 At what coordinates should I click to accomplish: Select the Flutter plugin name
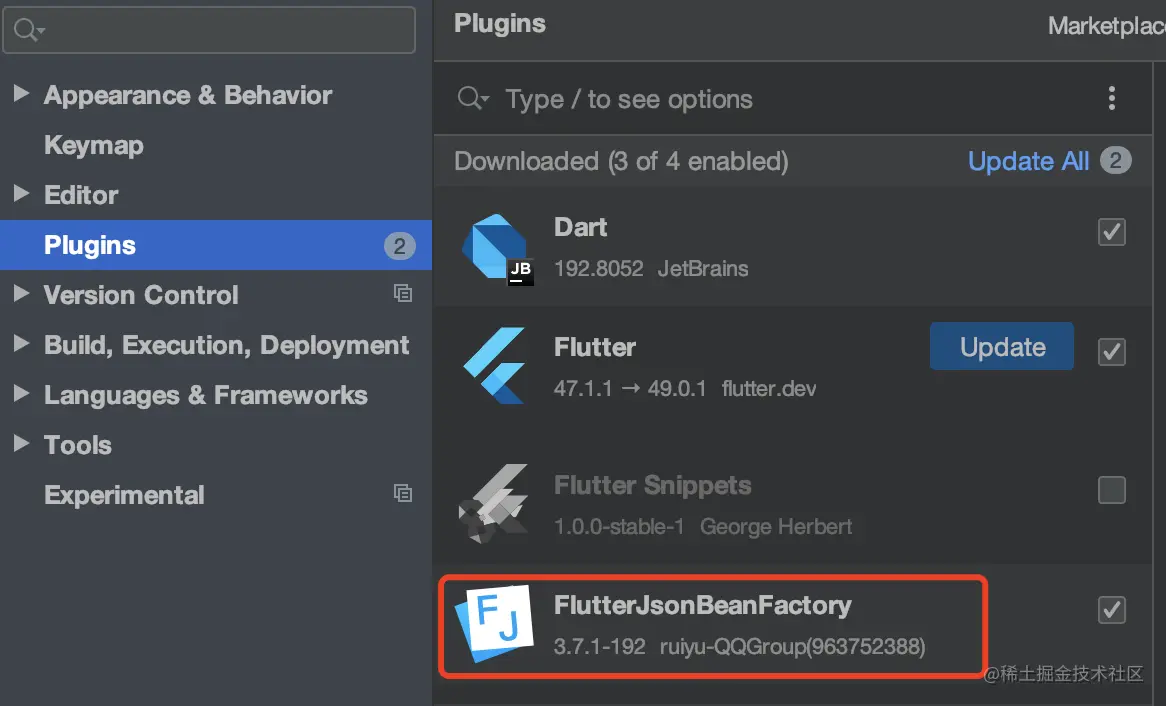[595, 347]
